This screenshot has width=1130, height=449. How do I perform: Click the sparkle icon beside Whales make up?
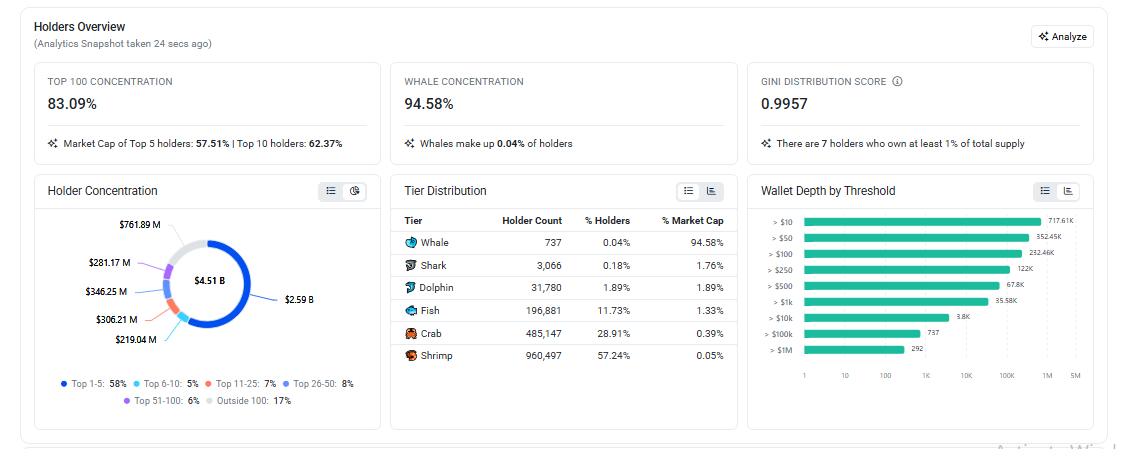(409, 143)
